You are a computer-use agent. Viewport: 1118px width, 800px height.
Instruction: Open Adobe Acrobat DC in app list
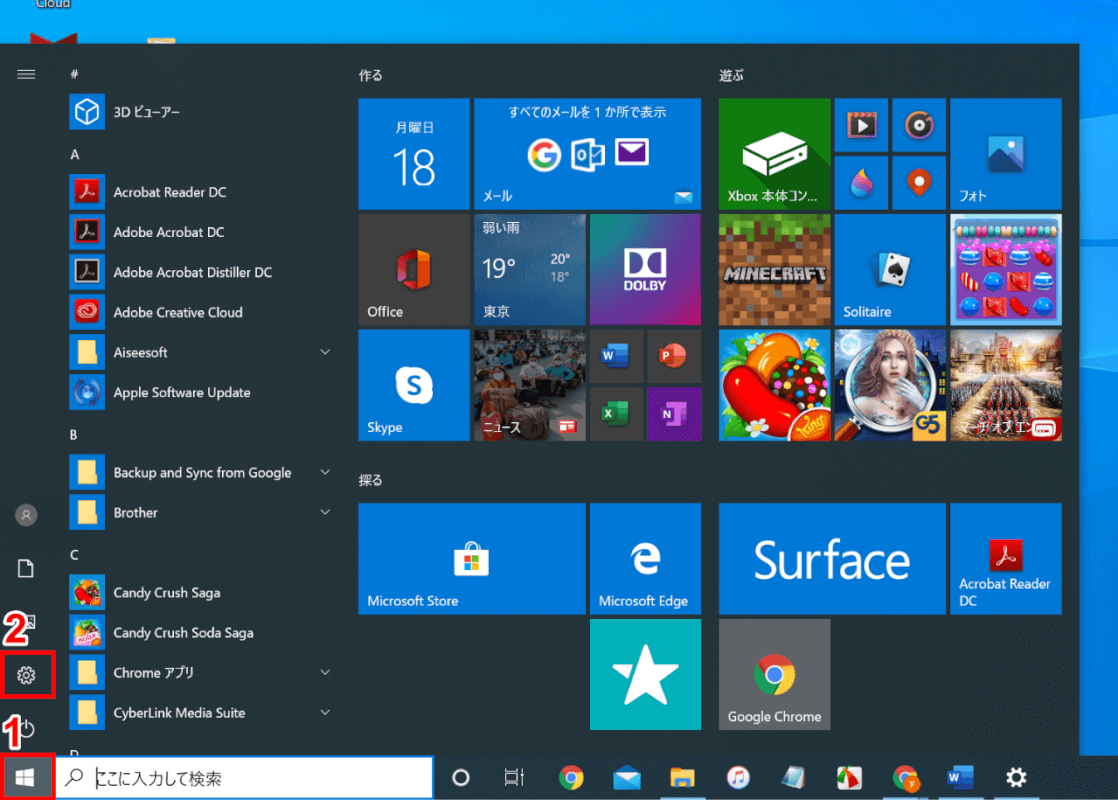pos(200,232)
